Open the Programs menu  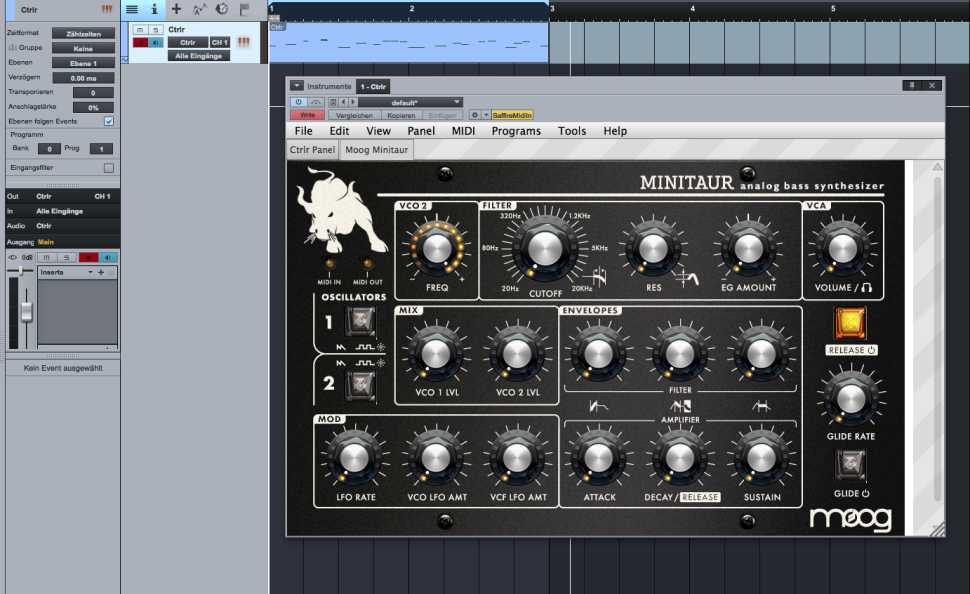click(x=516, y=131)
